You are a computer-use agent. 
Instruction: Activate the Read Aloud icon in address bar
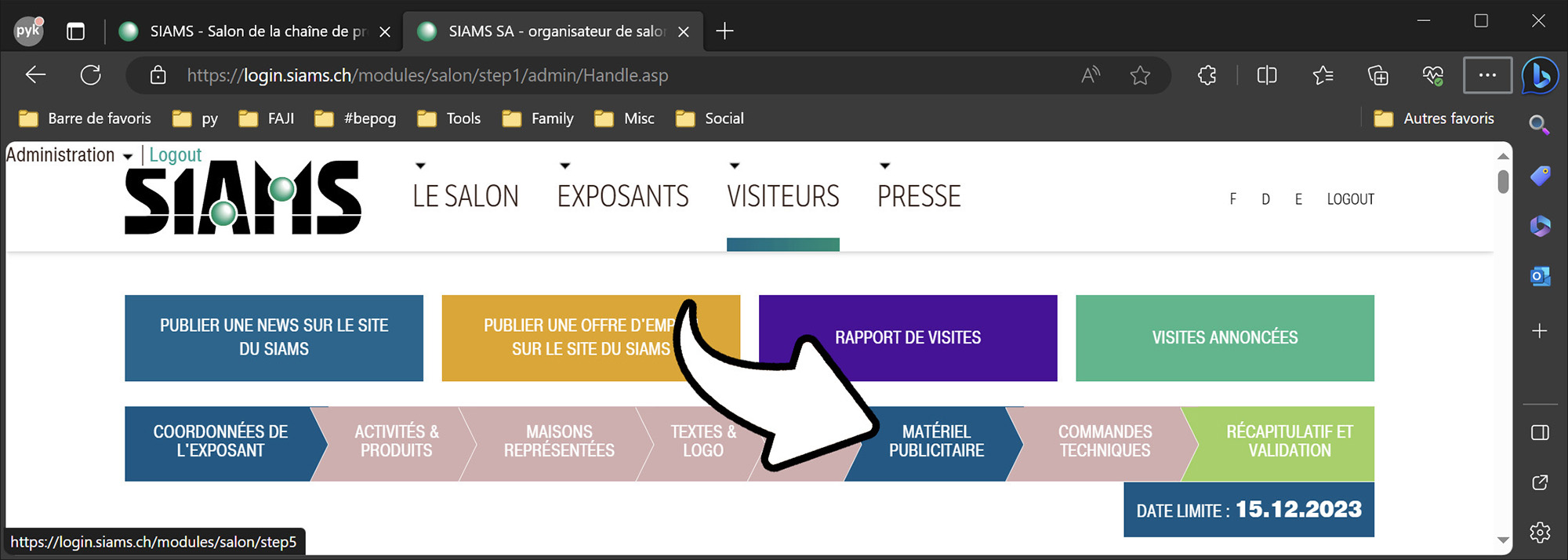pos(1091,75)
